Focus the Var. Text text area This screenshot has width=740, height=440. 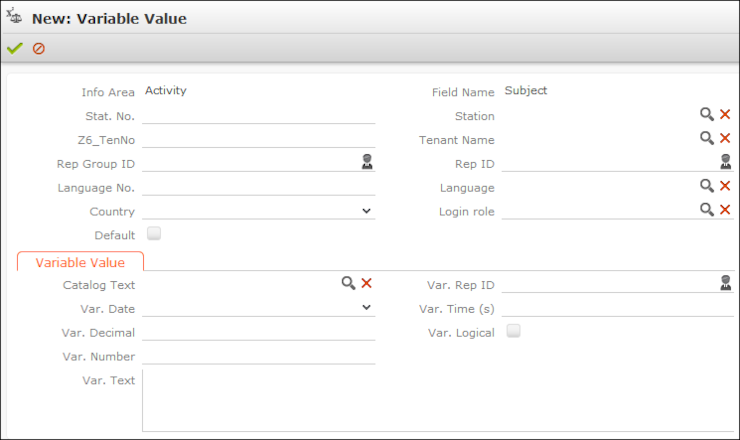pos(437,400)
